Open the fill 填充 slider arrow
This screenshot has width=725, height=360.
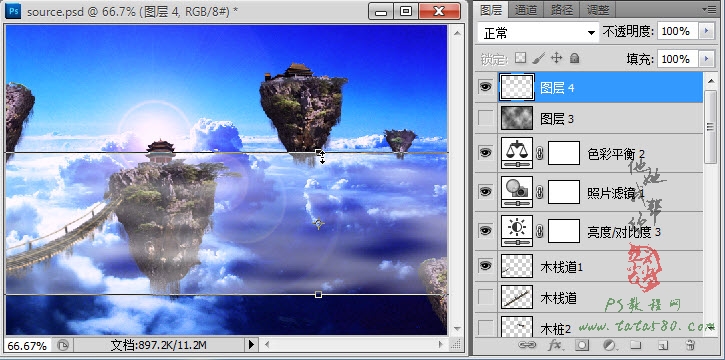[706, 59]
